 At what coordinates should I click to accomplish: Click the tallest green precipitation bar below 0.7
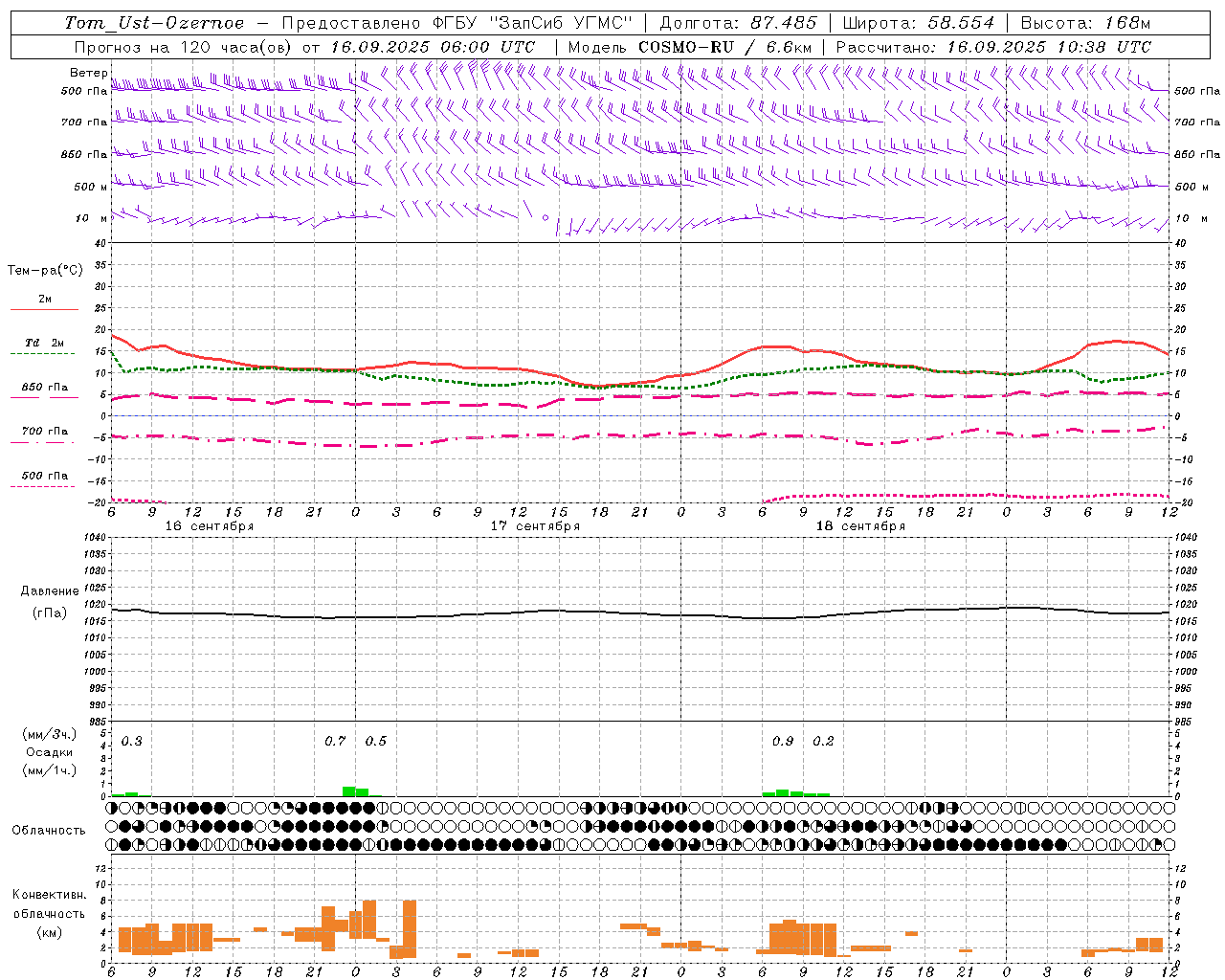pyautogui.click(x=349, y=791)
